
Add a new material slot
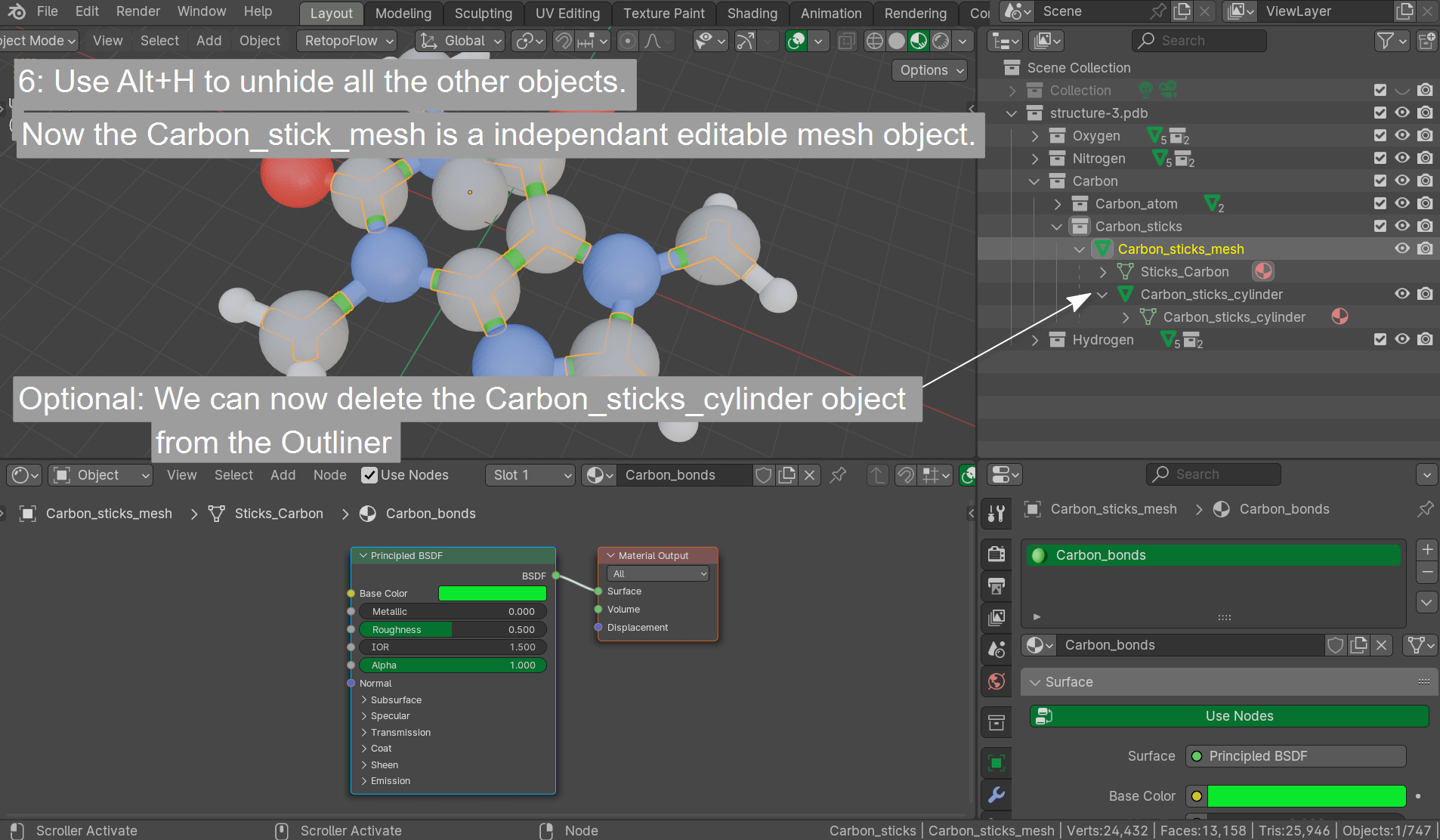click(x=1427, y=549)
